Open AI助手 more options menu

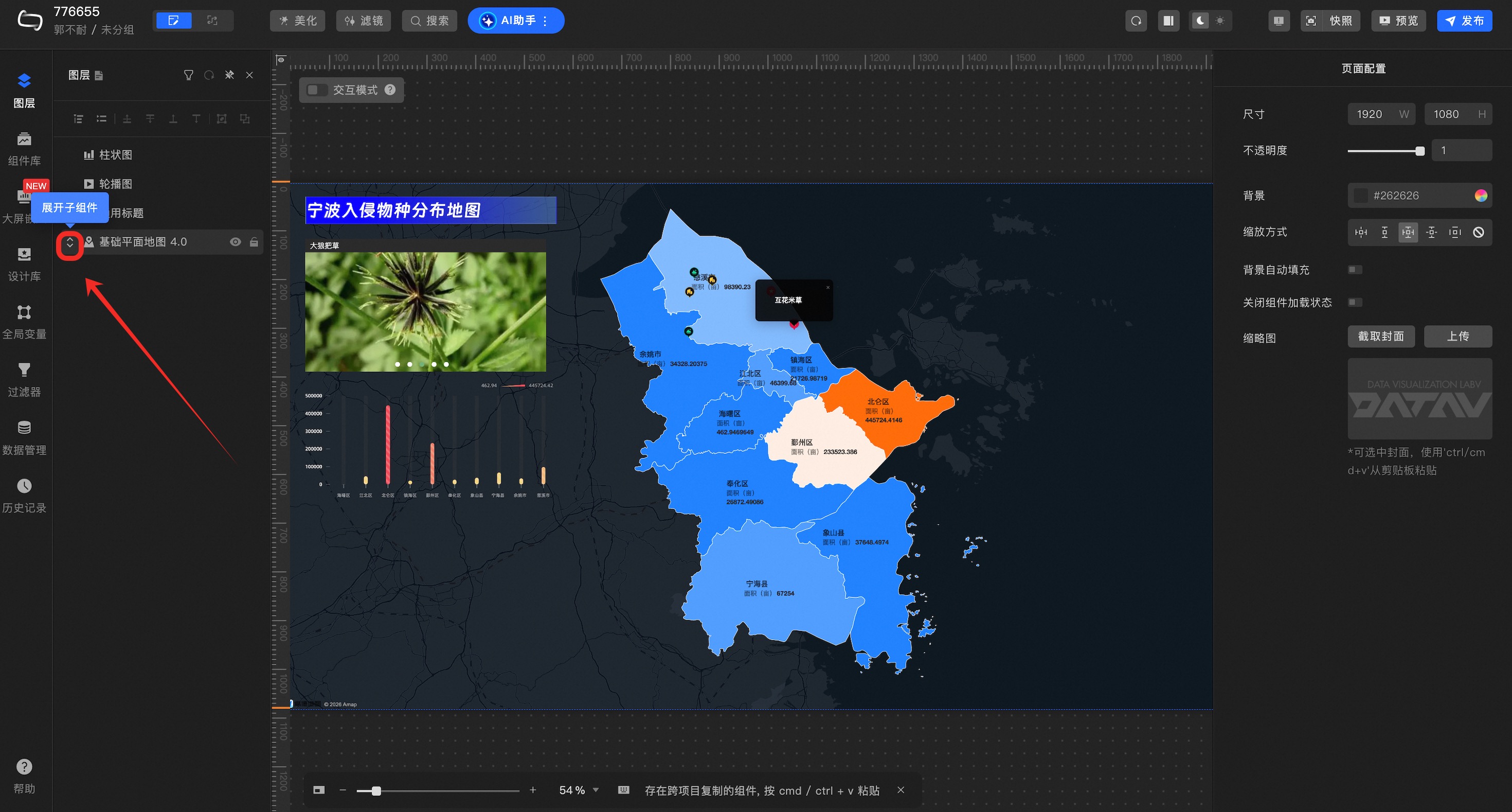(545, 21)
